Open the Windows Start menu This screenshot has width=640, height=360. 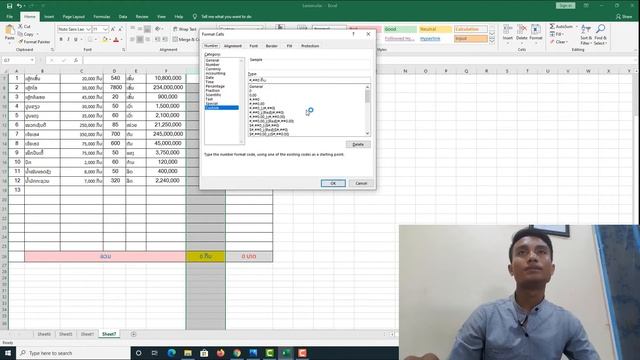pos(8,353)
